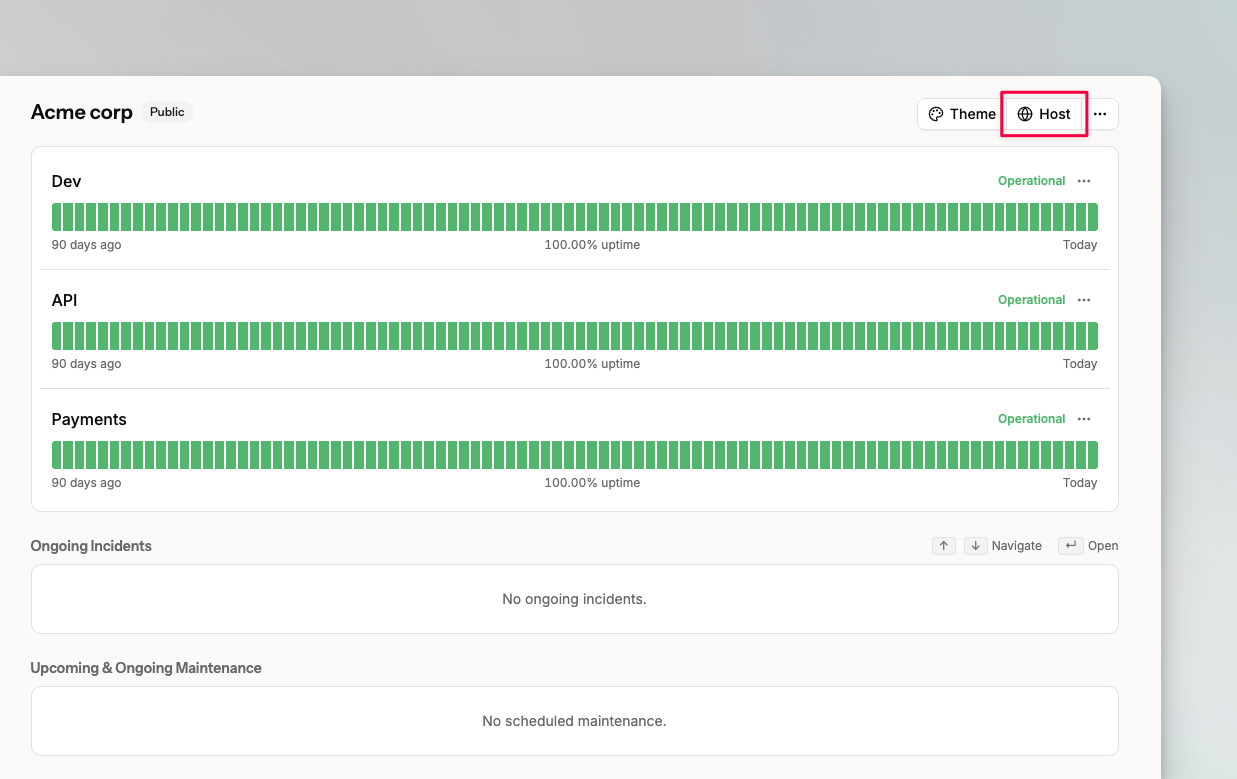
Task: Click the palette icon in Theme button
Action: tap(936, 114)
